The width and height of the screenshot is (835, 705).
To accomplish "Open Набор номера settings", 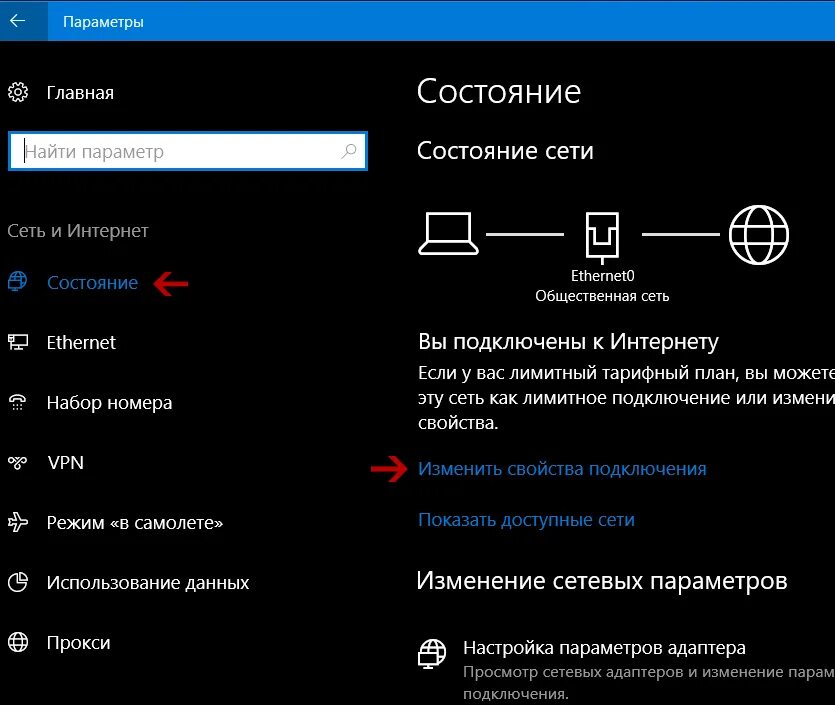I will tap(109, 403).
